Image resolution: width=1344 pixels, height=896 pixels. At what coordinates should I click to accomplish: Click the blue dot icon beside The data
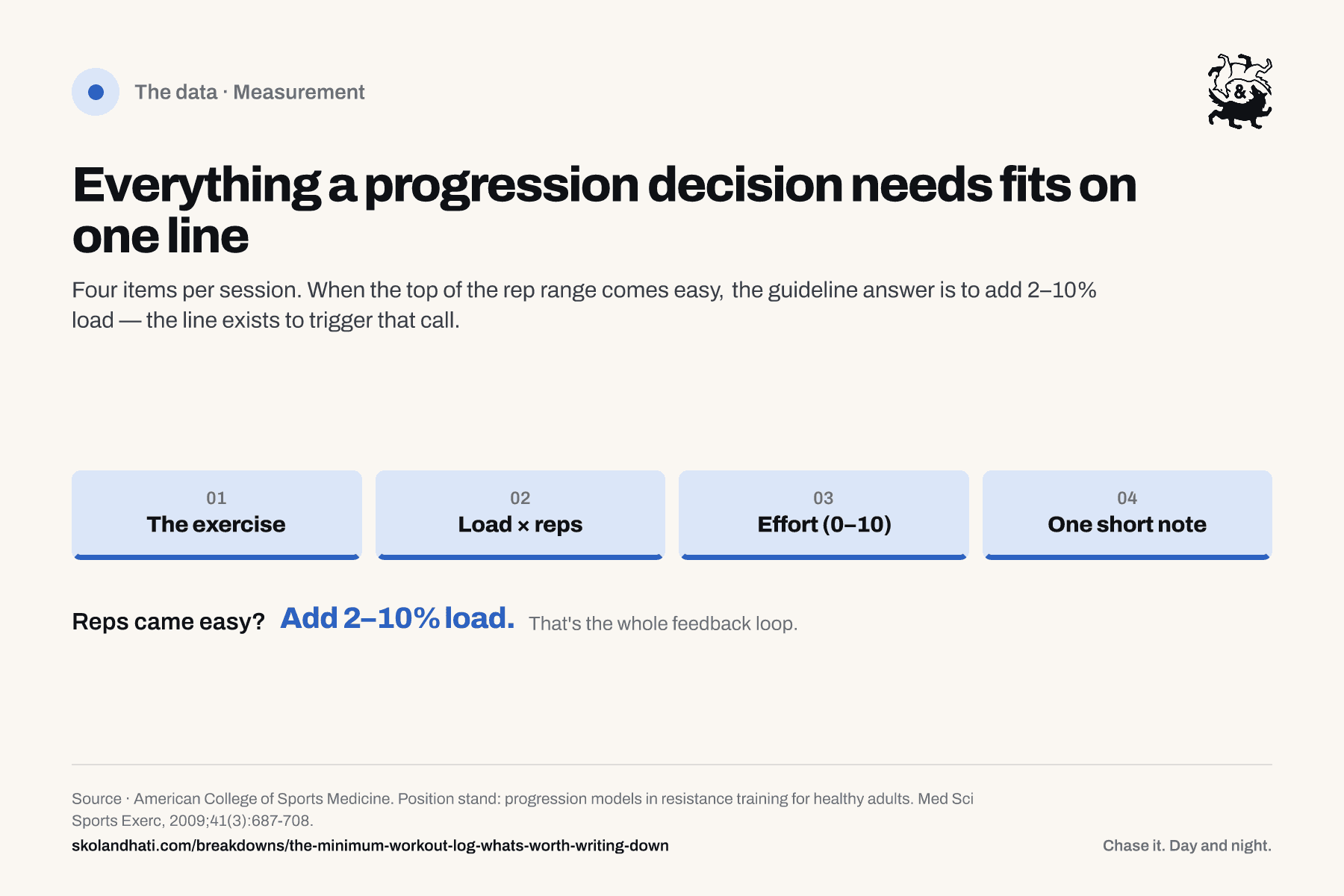(x=96, y=92)
